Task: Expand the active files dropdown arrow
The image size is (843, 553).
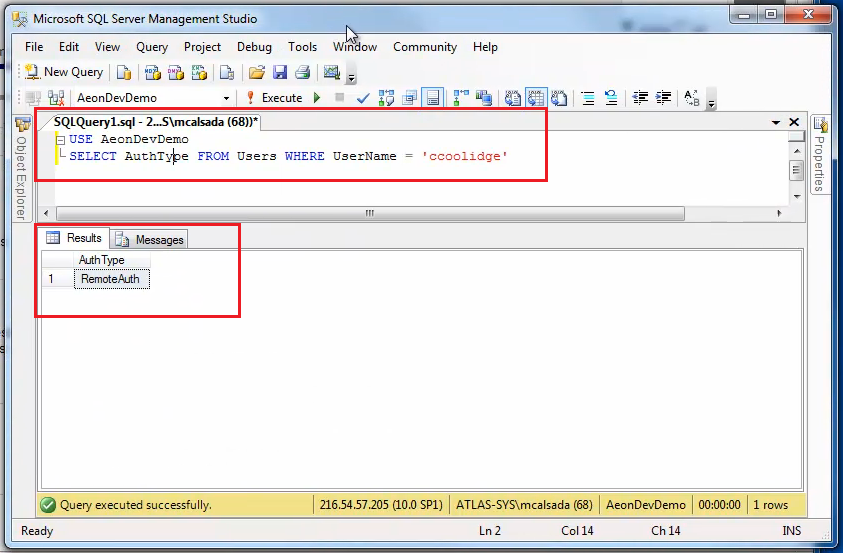Action: pos(777,122)
